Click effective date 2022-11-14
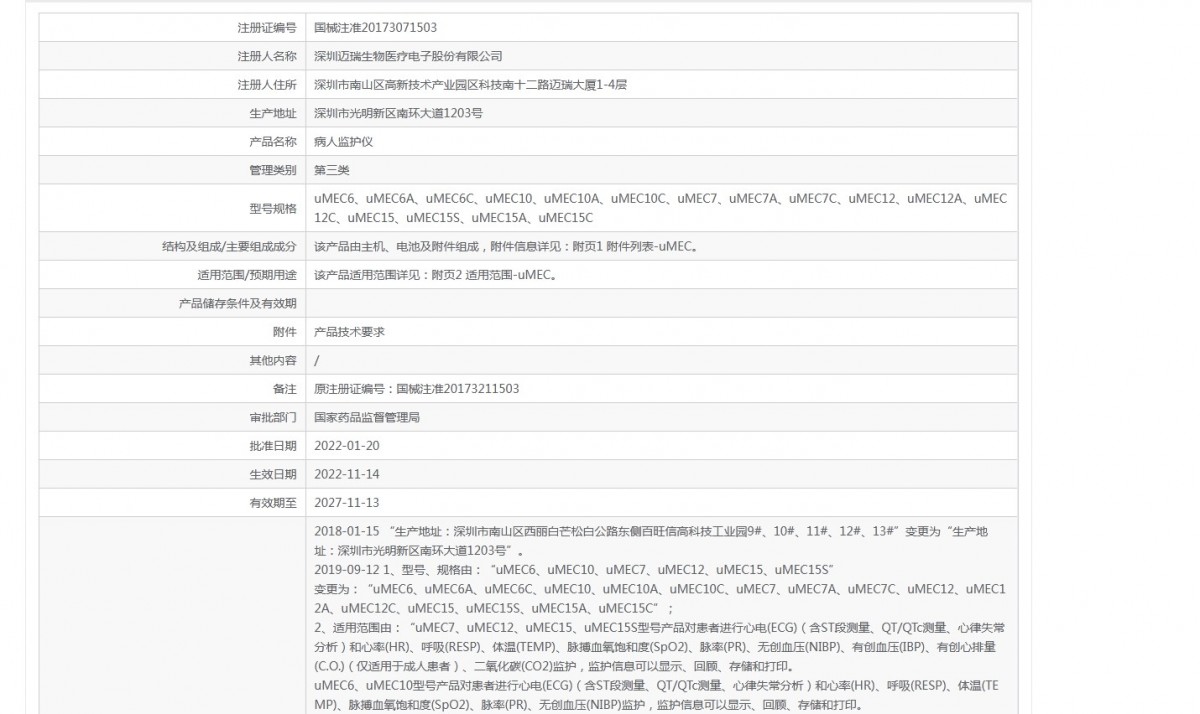Image resolution: width=1200 pixels, height=714 pixels. click(346, 474)
